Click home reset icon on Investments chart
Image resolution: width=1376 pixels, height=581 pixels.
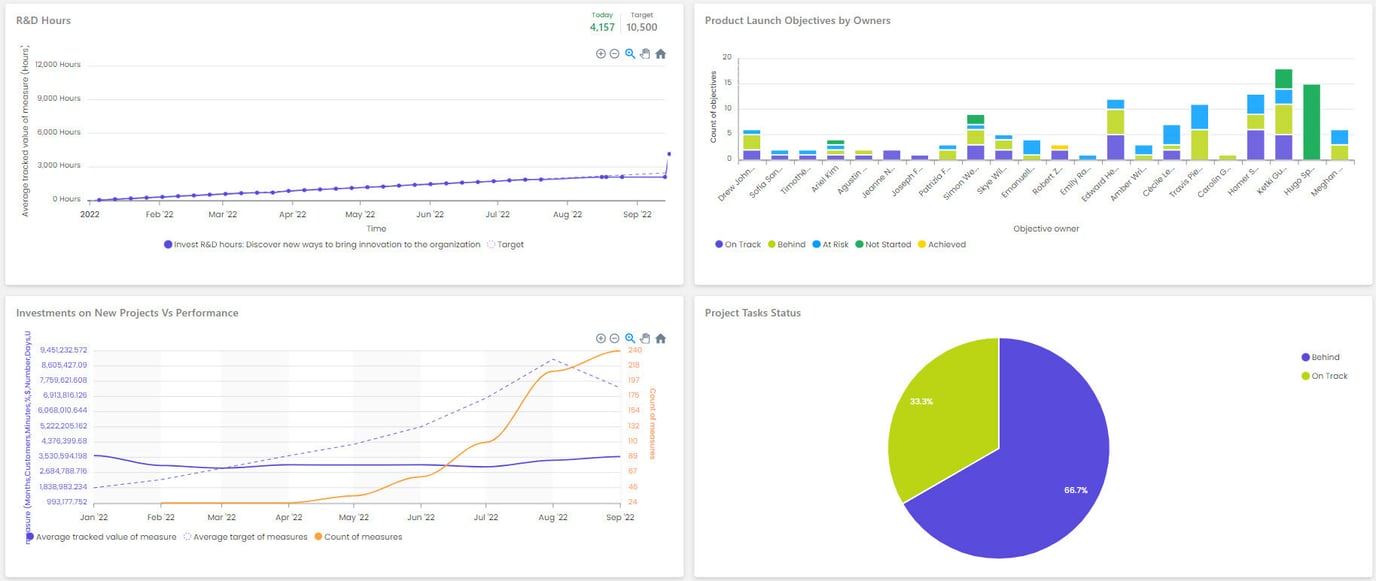[x=660, y=338]
